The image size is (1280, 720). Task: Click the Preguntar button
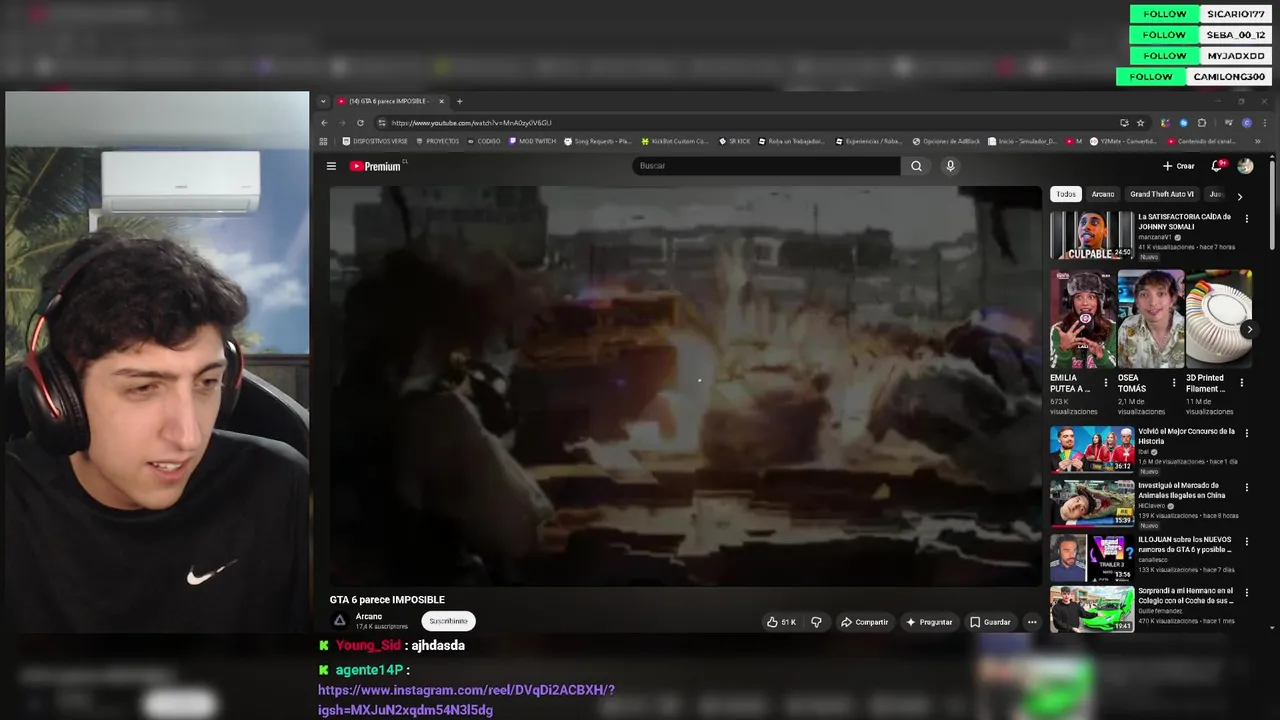coord(929,622)
